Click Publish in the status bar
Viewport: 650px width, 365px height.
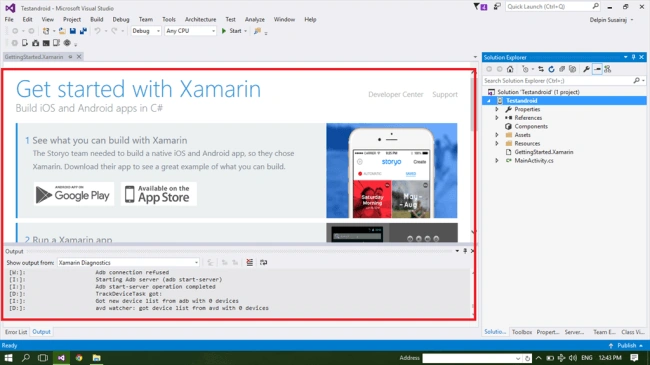[x=626, y=346]
